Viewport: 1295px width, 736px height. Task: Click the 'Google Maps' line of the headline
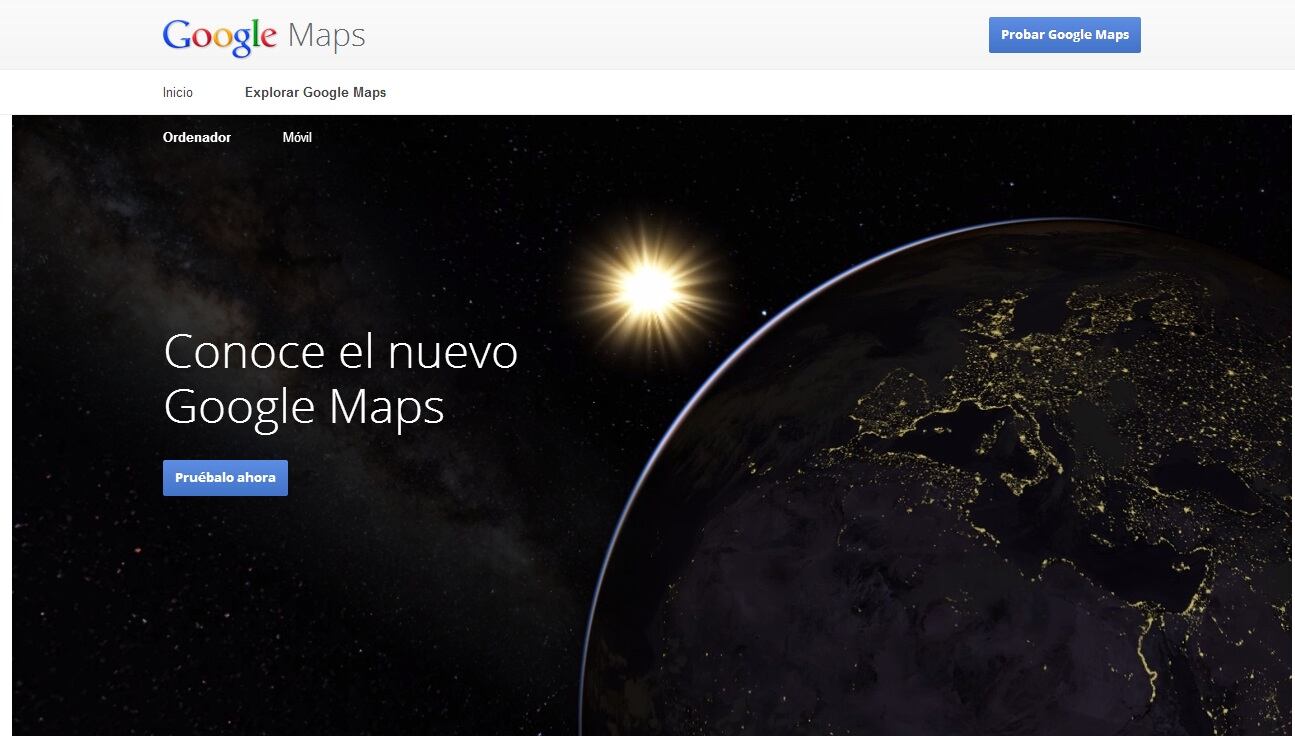tap(303, 407)
